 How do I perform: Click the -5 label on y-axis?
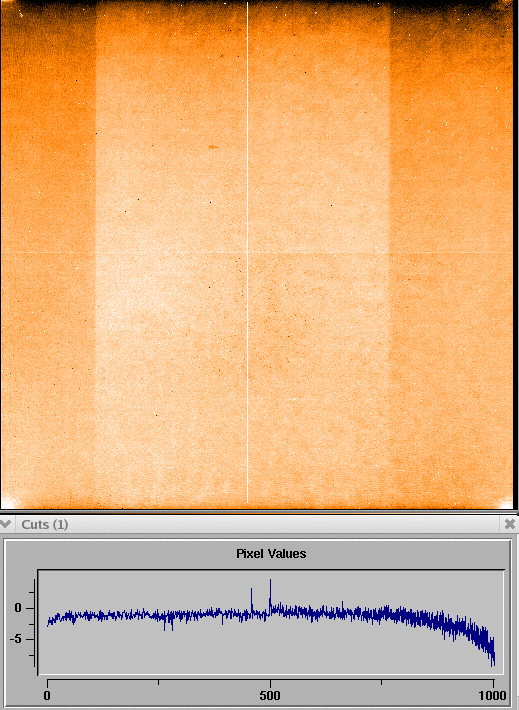coord(16,639)
